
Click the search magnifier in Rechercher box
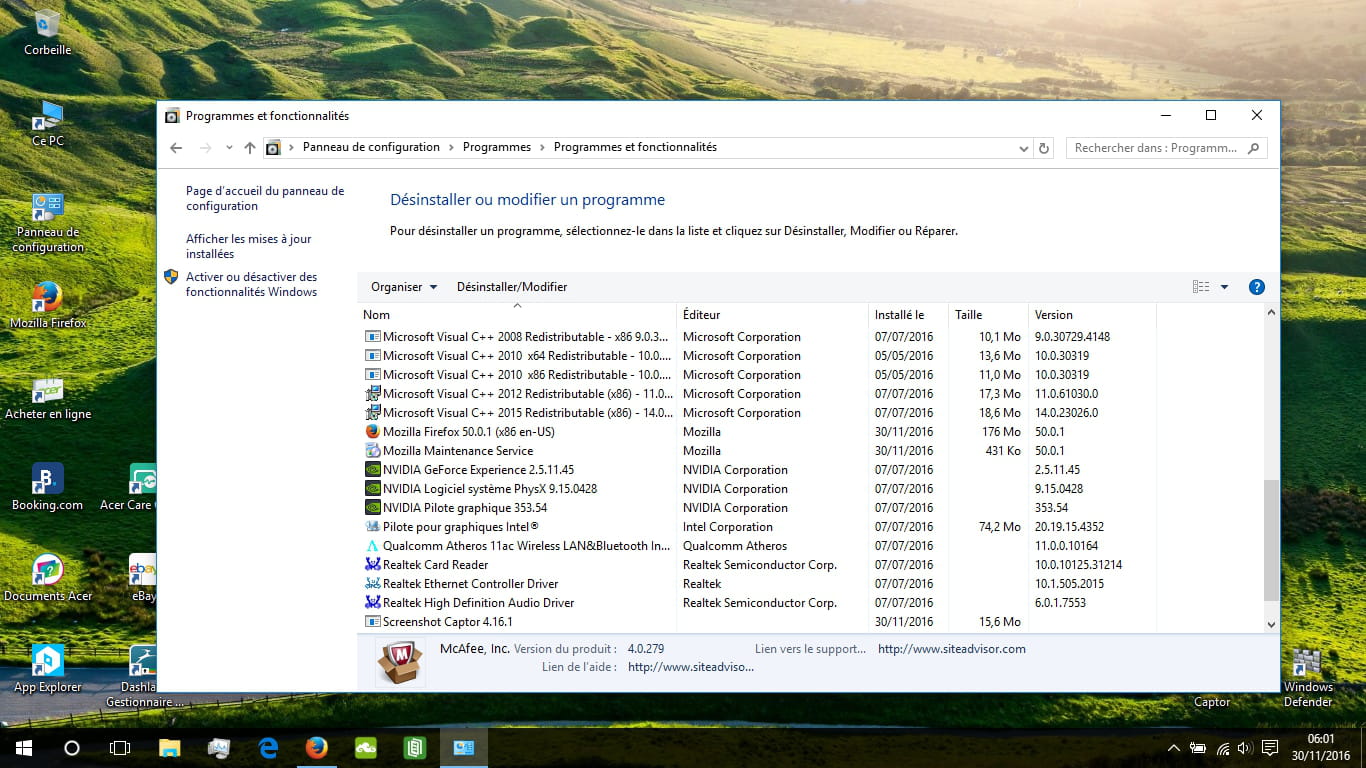click(x=1254, y=148)
